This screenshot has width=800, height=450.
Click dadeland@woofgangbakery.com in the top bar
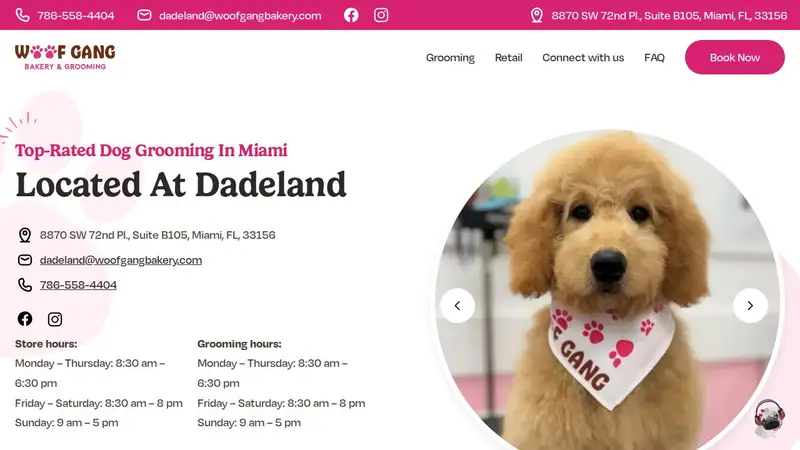point(240,16)
